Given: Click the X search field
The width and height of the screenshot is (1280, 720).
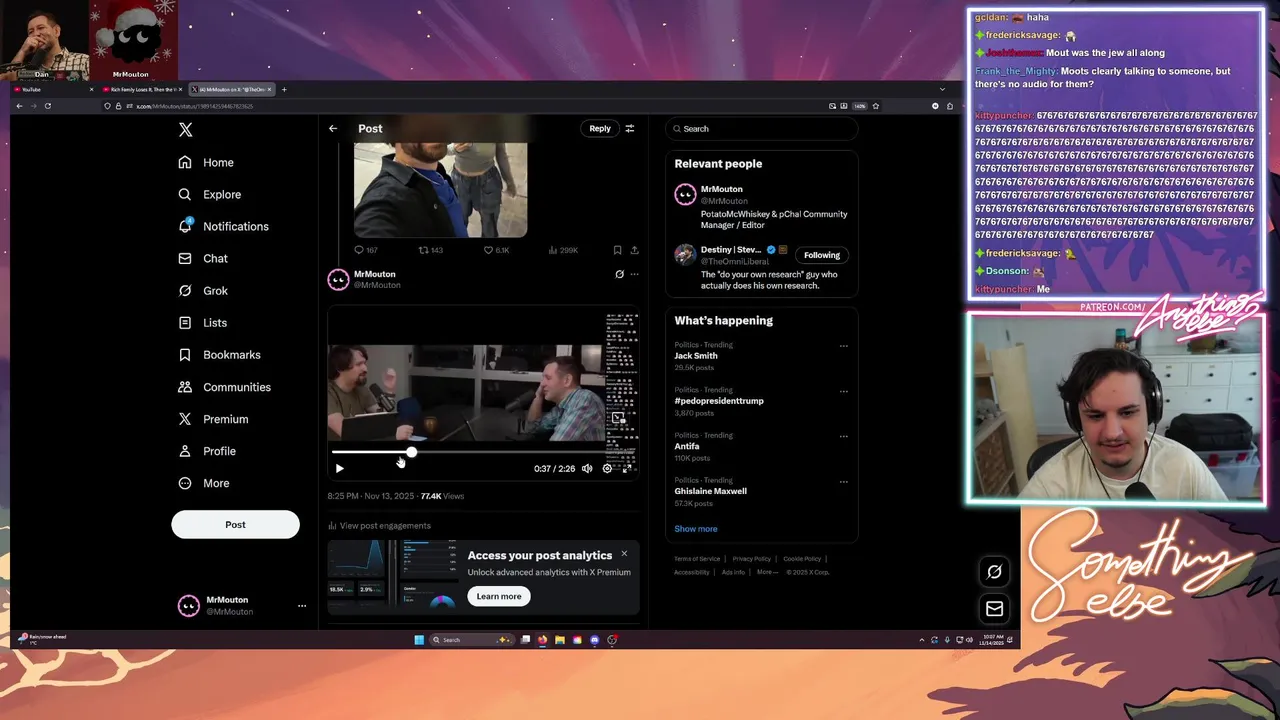Looking at the screenshot, I should point(761,129).
